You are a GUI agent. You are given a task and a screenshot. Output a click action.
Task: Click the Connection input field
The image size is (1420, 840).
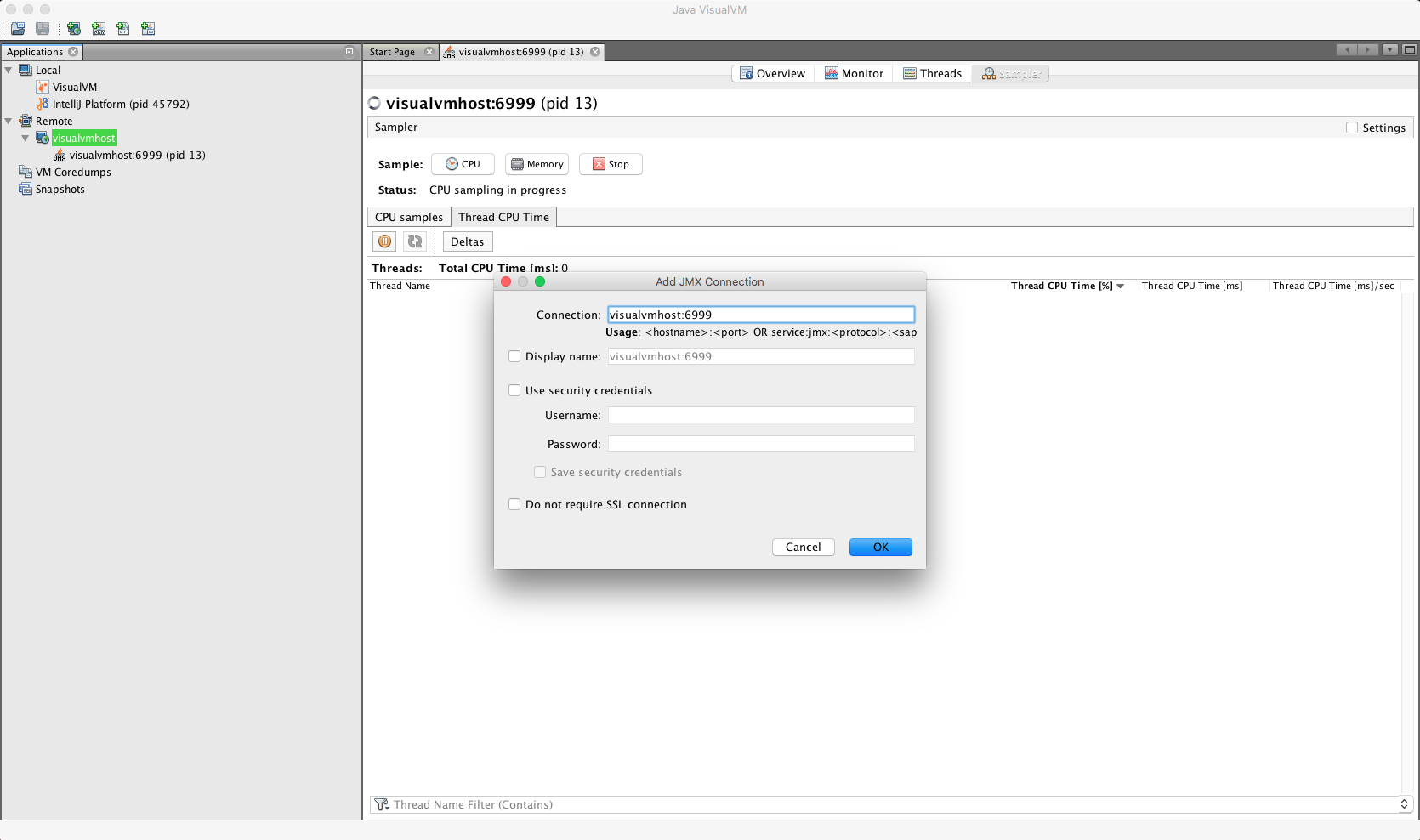761,315
